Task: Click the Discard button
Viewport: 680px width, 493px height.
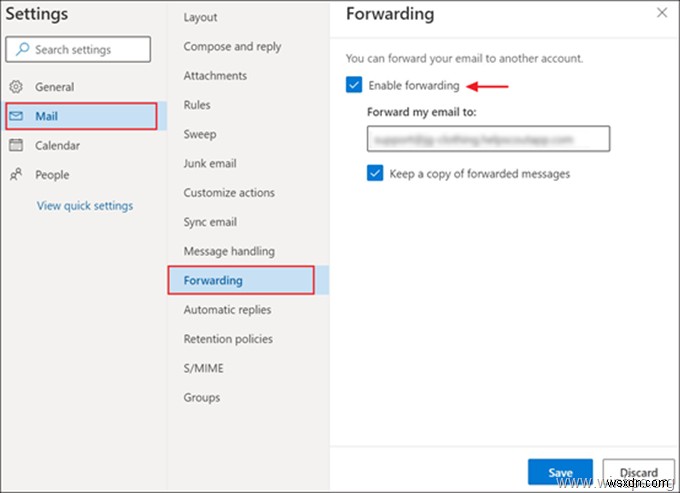Action: pos(637,473)
